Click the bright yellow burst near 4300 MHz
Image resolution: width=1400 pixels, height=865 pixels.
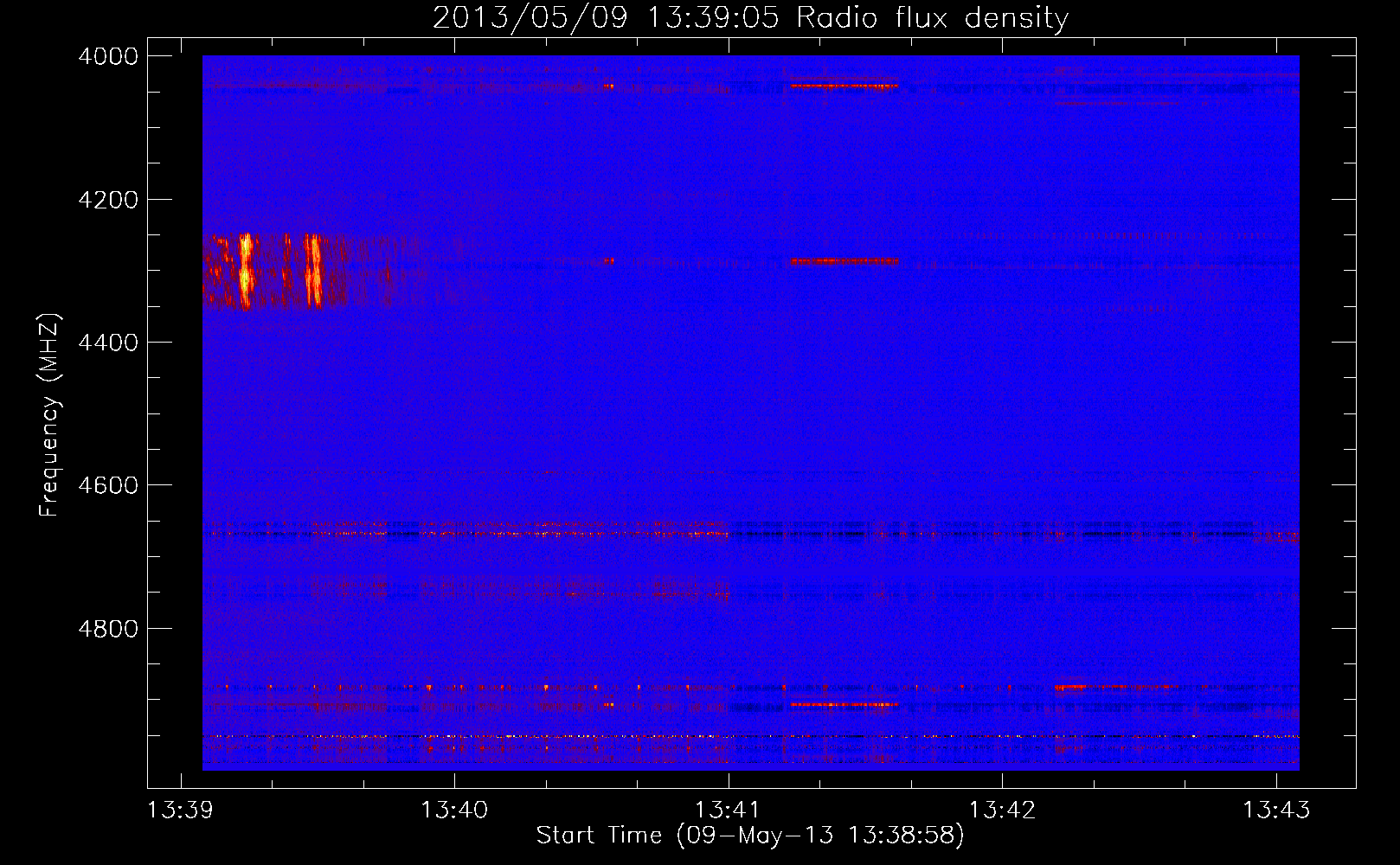246,270
